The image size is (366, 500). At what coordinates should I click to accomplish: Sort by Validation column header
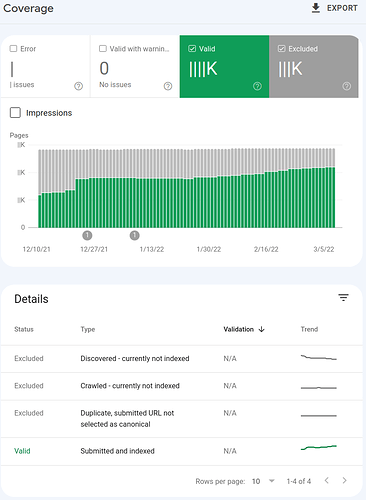238,329
